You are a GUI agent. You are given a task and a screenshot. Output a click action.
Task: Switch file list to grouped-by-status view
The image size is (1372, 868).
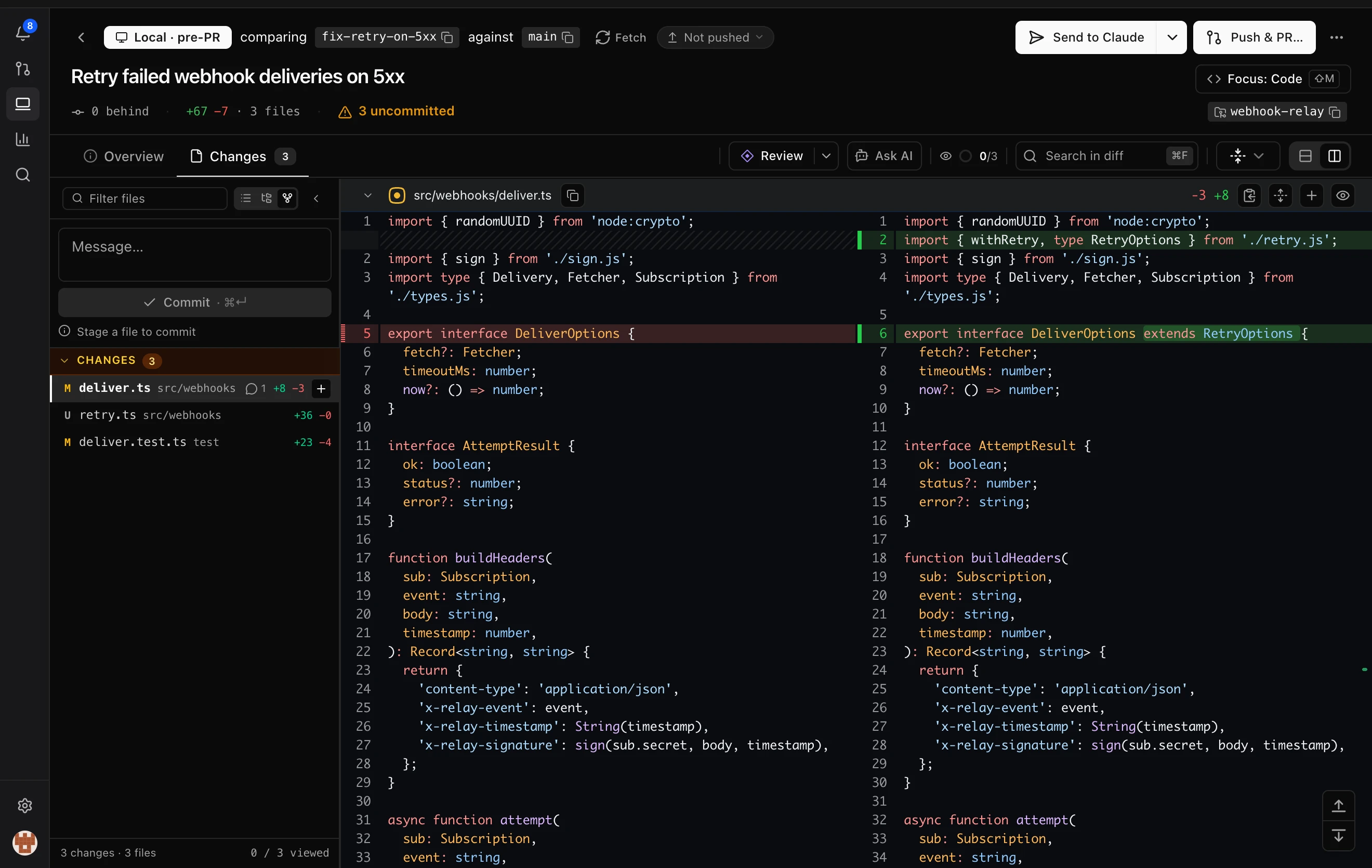tap(288, 198)
